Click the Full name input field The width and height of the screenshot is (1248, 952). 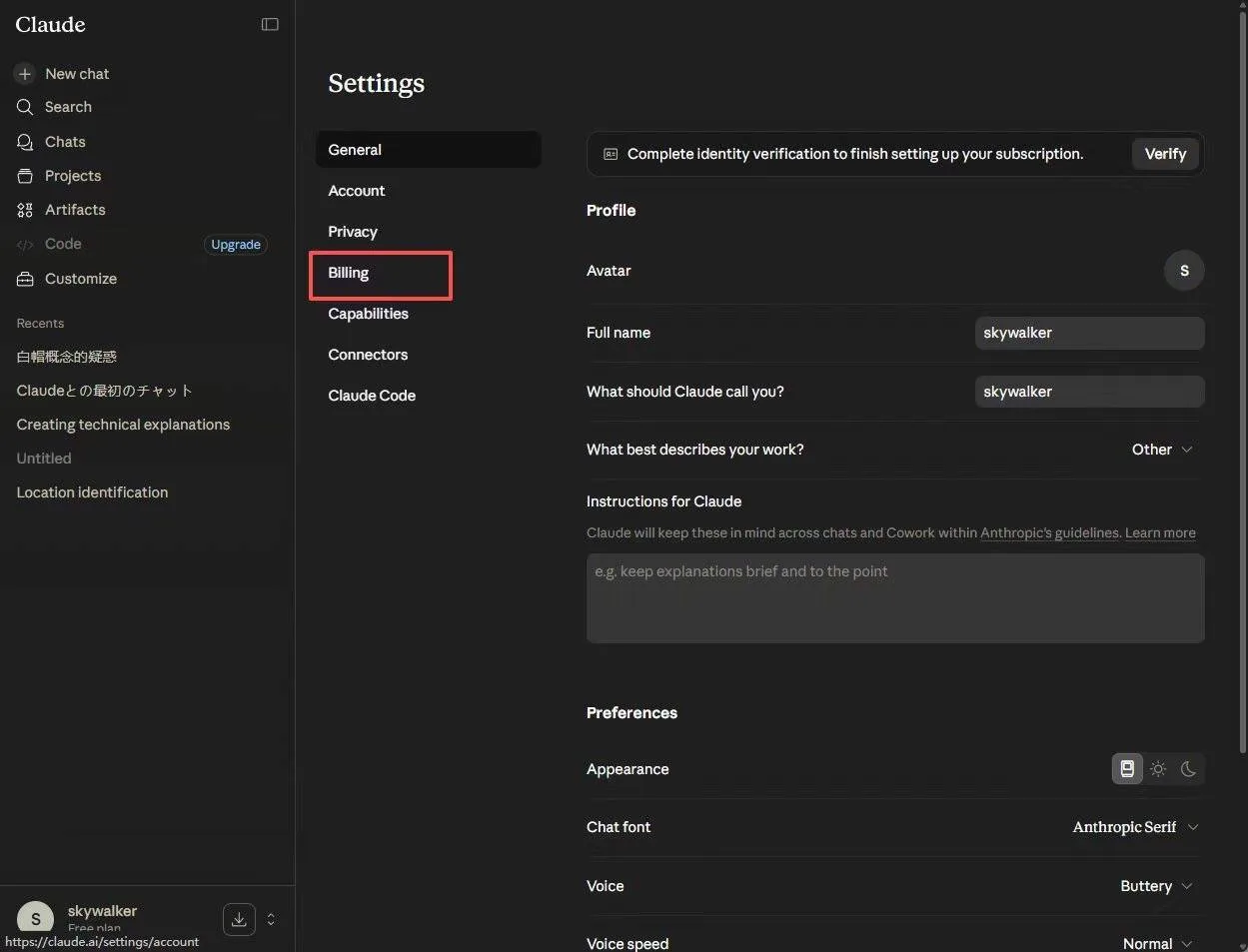pos(1089,333)
